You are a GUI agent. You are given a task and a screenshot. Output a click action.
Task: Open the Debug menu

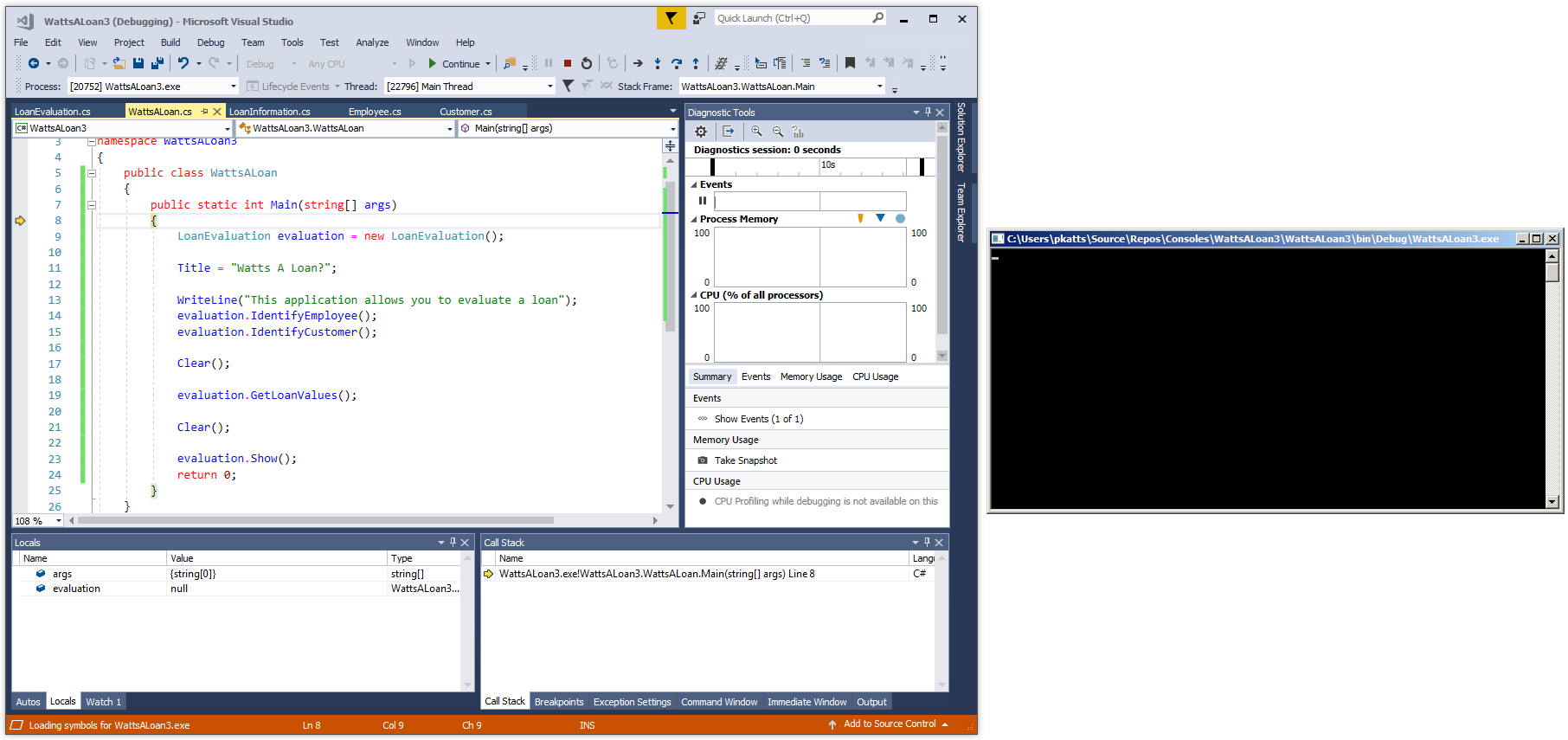(210, 42)
